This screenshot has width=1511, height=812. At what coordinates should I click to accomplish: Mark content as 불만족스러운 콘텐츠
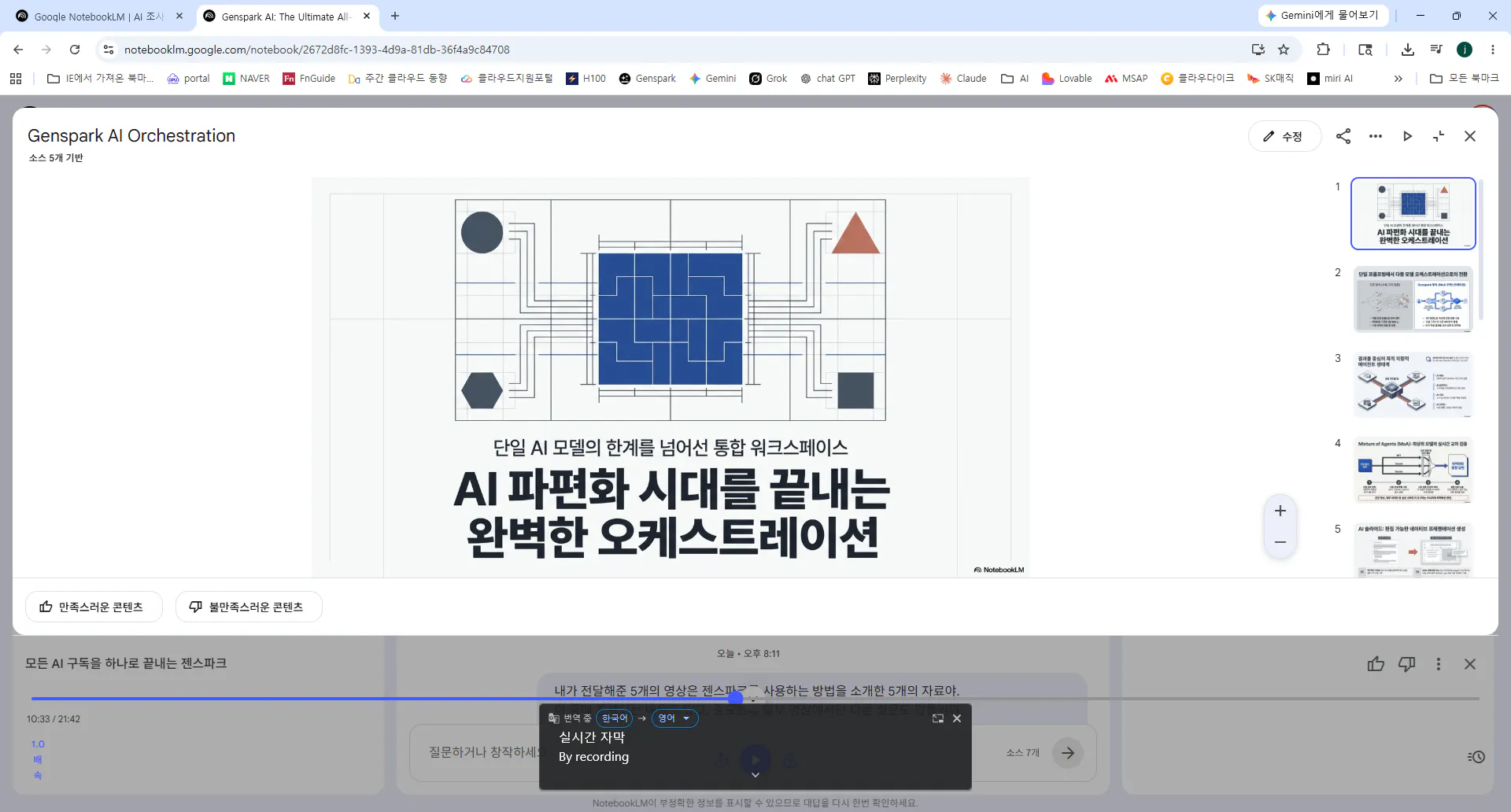[x=249, y=607]
